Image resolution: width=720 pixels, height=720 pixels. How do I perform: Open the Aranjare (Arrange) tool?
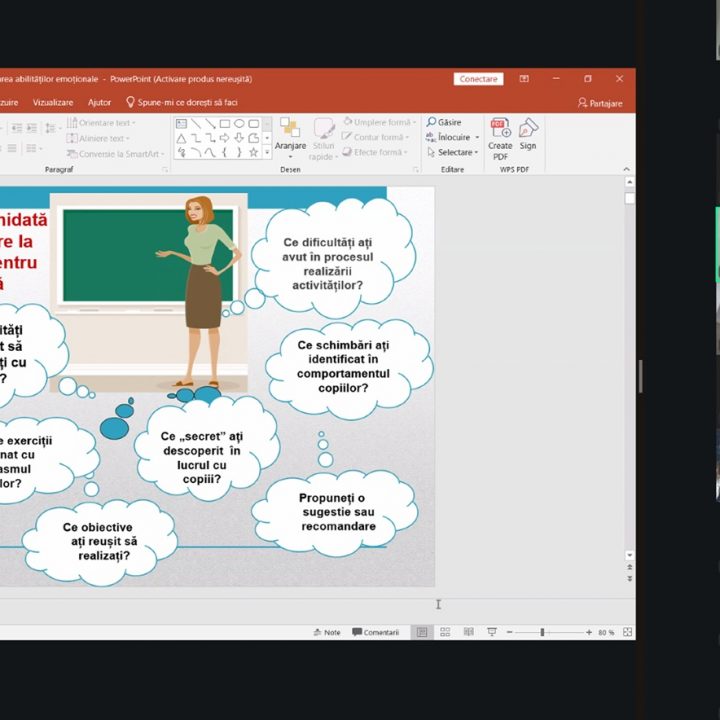[290, 135]
